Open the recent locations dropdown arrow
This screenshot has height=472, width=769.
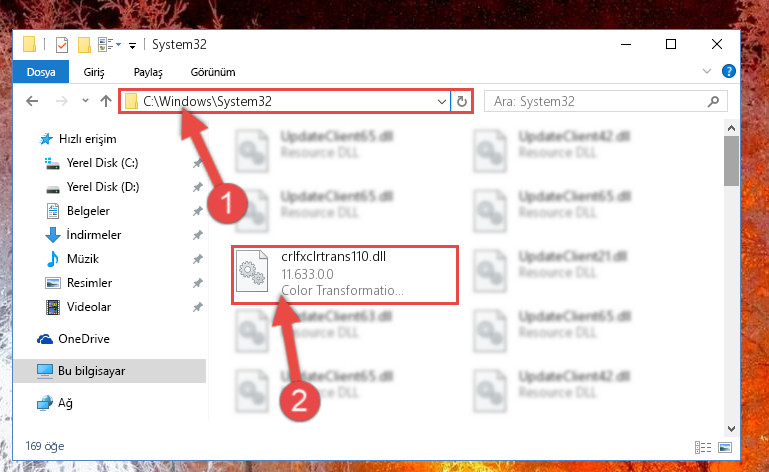pyautogui.click(x=85, y=101)
